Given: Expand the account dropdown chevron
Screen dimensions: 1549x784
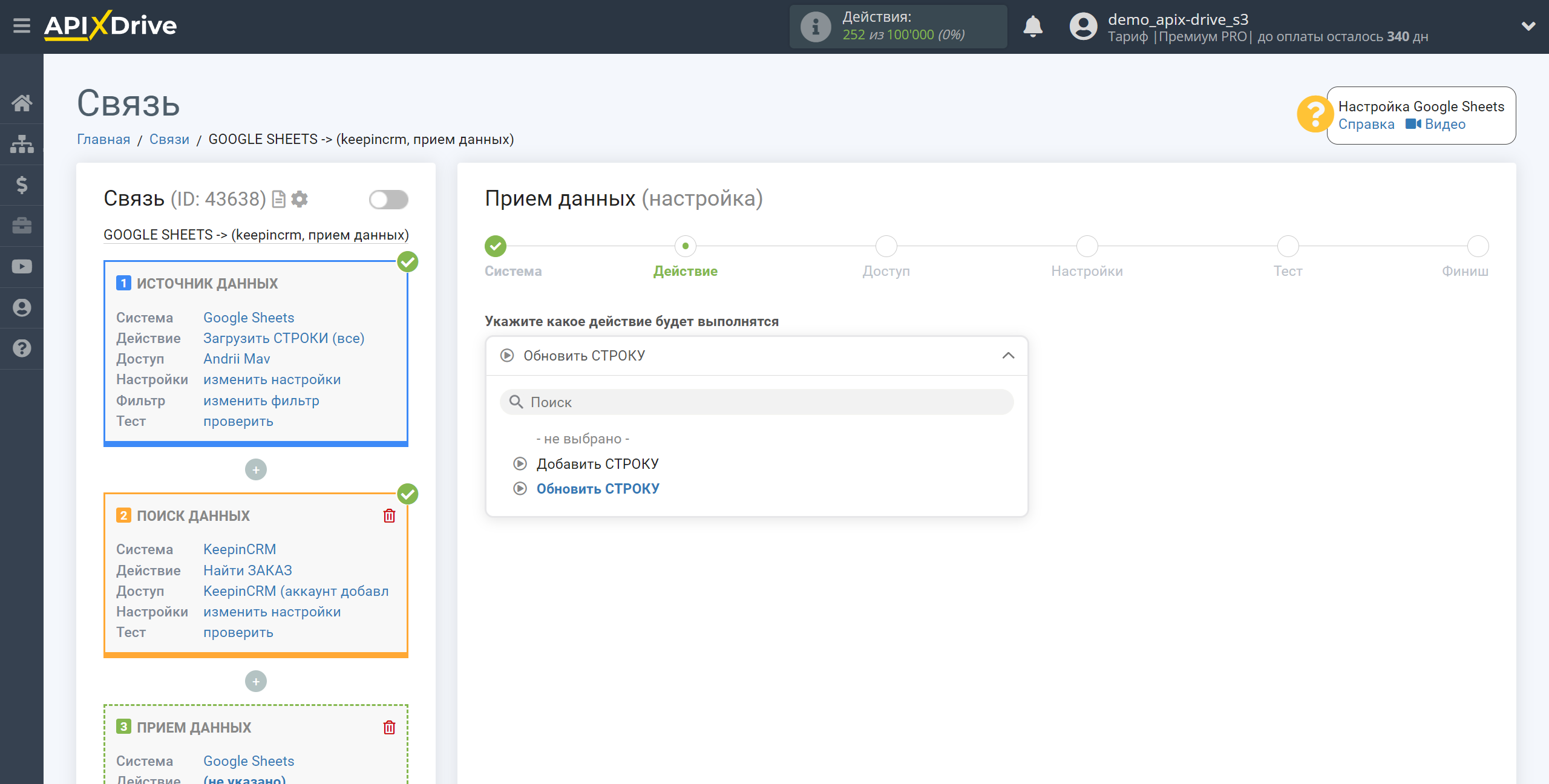Looking at the screenshot, I should coord(1528,27).
